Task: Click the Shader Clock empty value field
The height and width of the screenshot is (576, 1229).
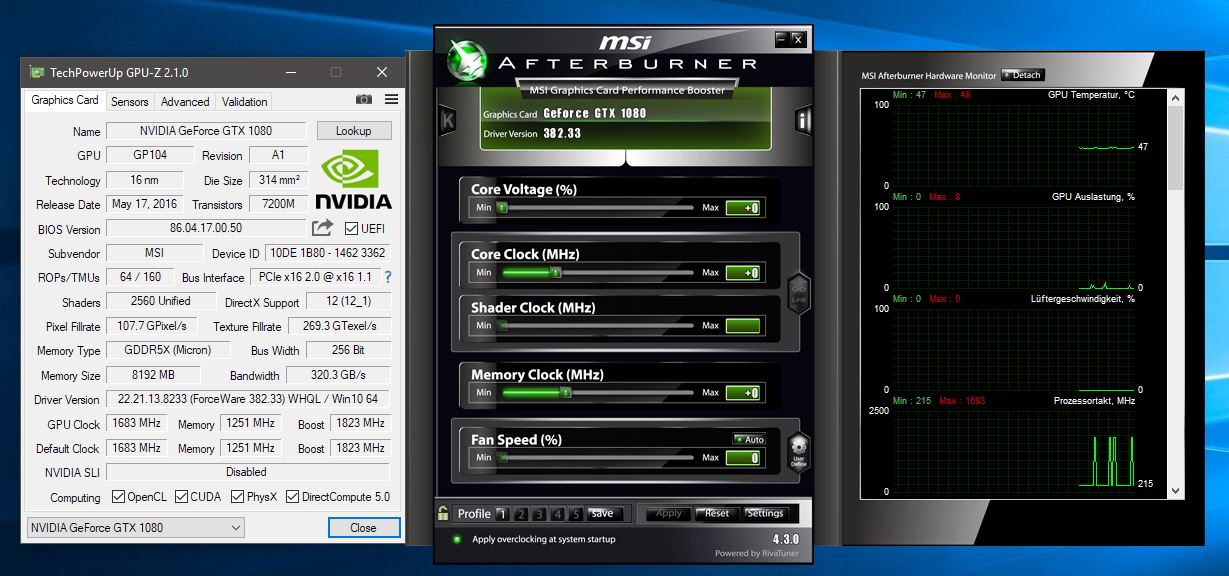Action: point(743,326)
